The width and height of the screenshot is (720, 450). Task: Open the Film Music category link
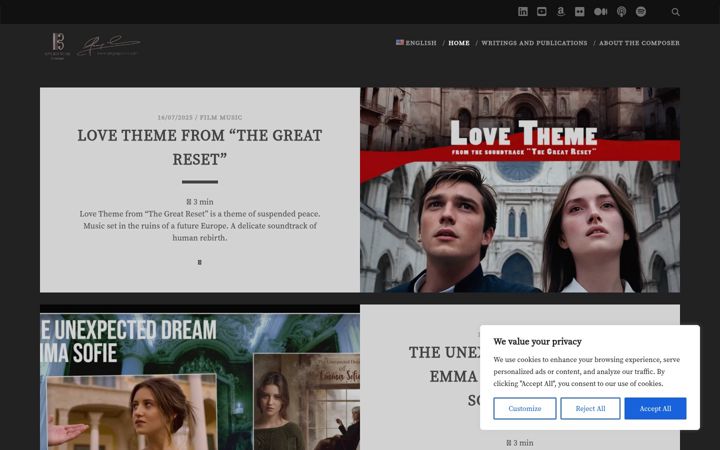221,118
